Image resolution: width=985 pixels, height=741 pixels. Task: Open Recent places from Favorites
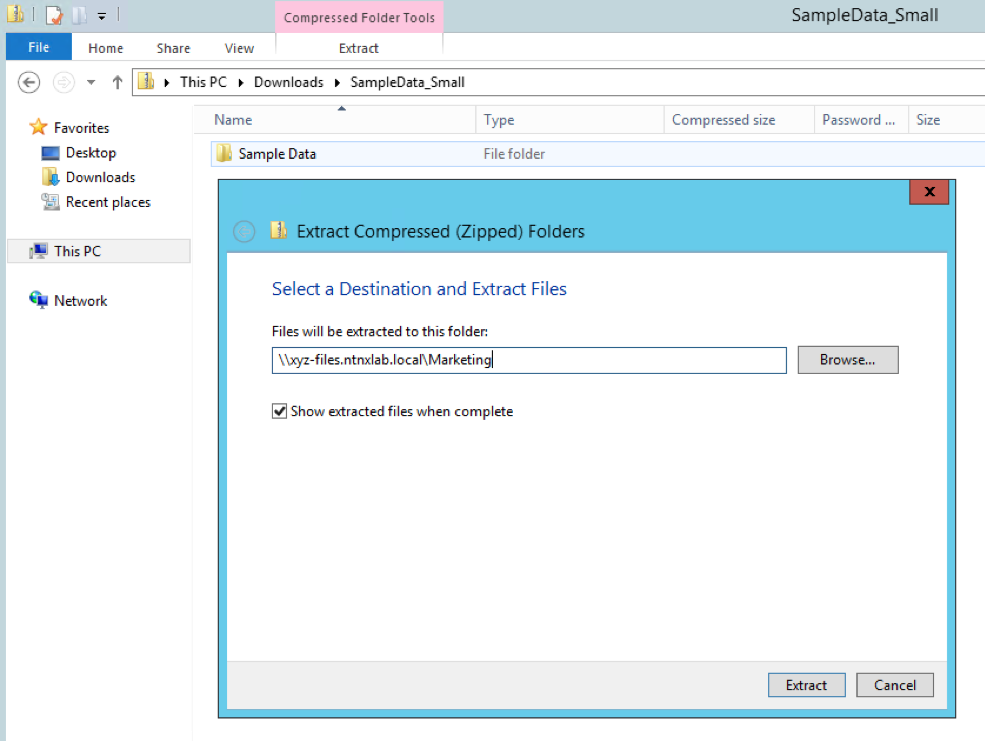pyautogui.click(x=108, y=202)
